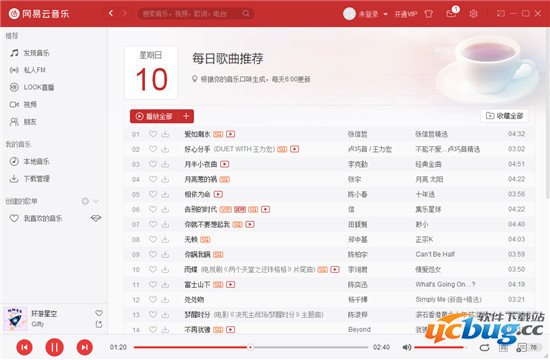Seek on the song progress slider
550x360 pixels.
coord(250,347)
